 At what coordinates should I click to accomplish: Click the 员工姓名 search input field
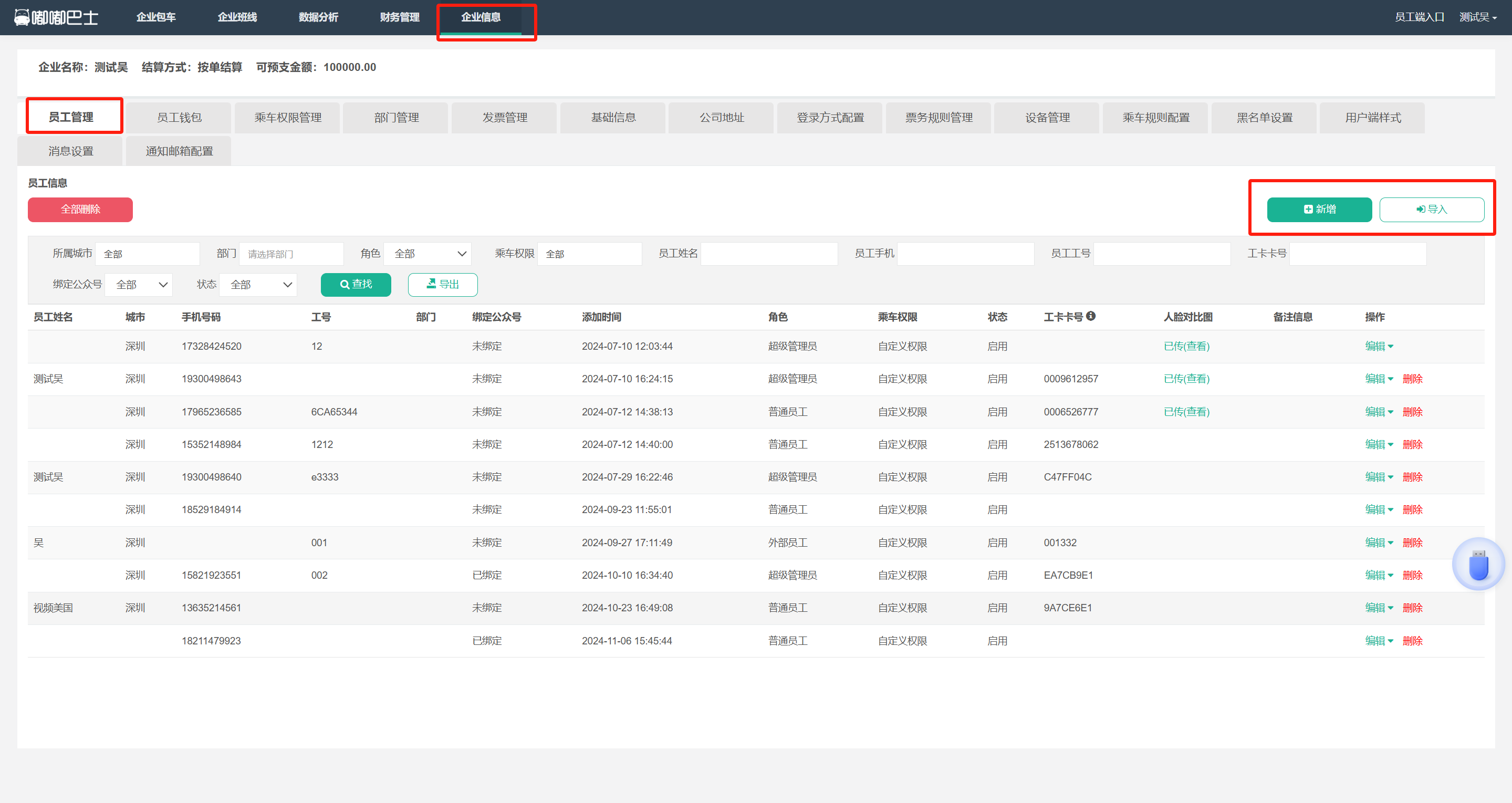click(769, 254)
